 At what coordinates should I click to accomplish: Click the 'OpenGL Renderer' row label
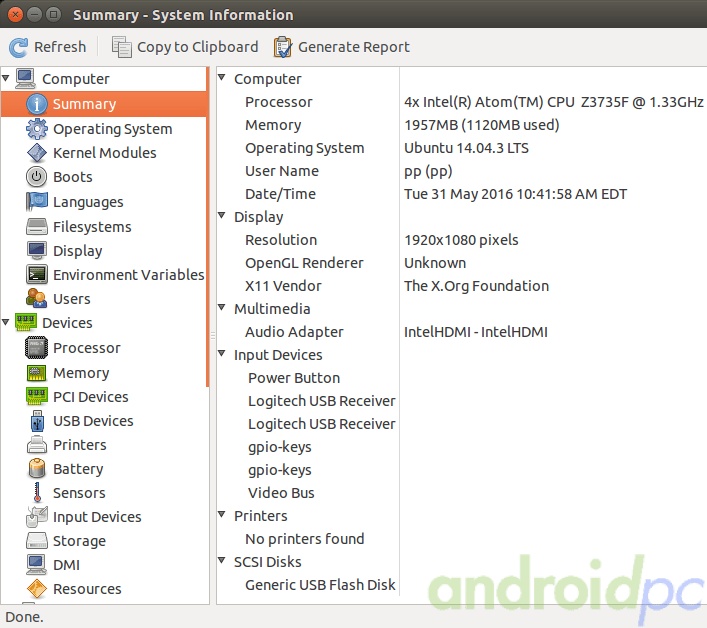coord(304,263)
